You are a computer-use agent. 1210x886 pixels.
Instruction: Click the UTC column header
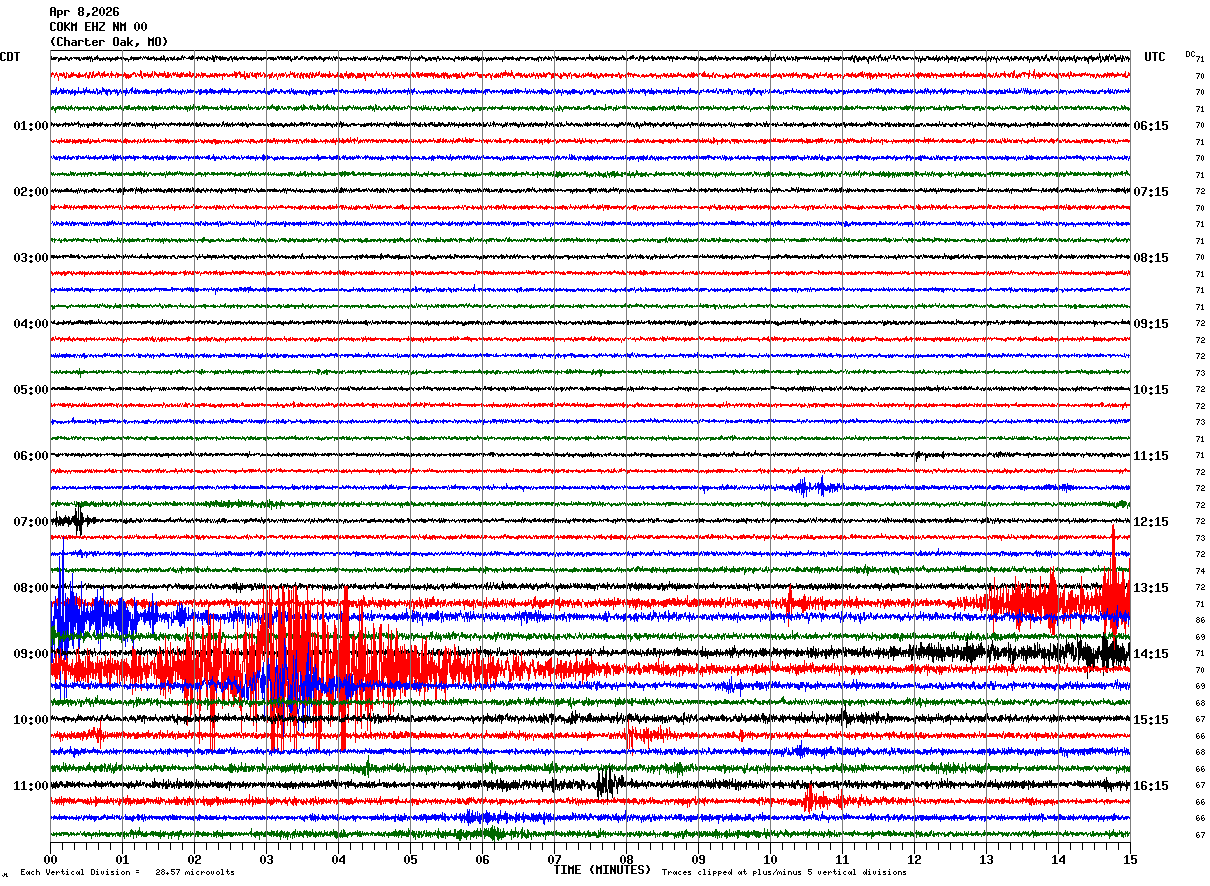coord(1155,57)
